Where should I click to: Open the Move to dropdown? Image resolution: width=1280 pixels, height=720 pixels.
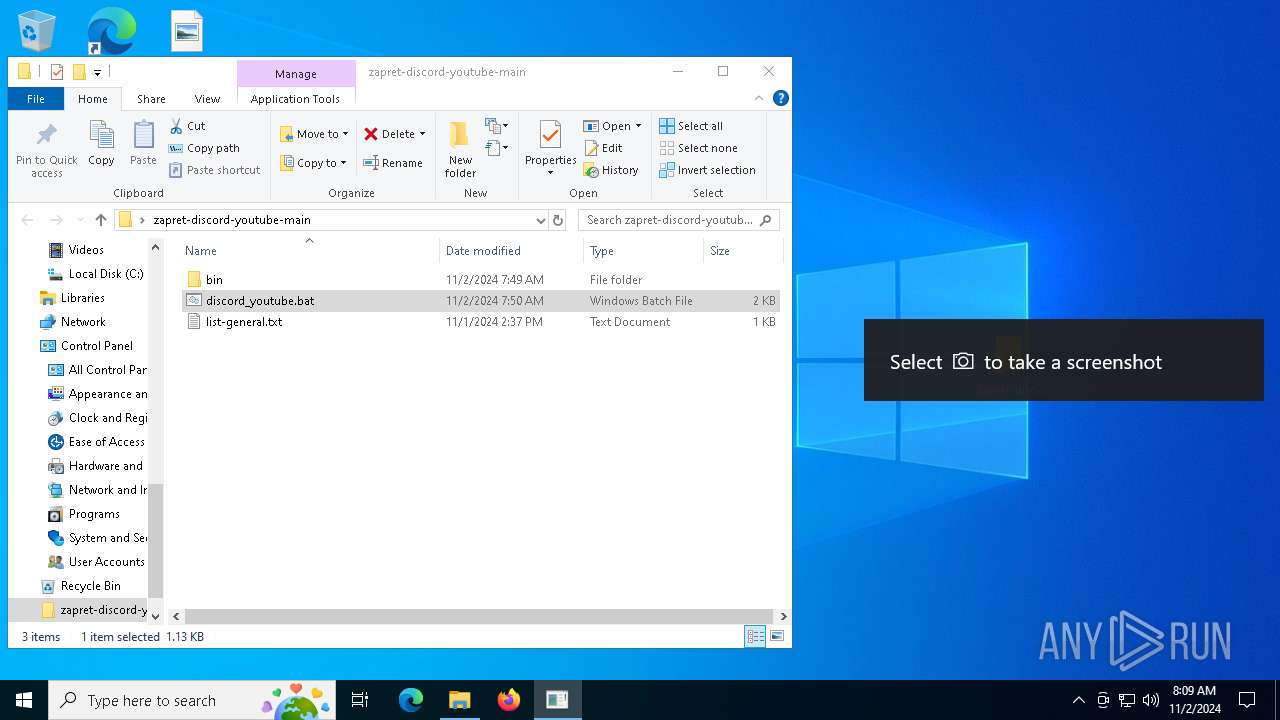(x=314, y=134)
